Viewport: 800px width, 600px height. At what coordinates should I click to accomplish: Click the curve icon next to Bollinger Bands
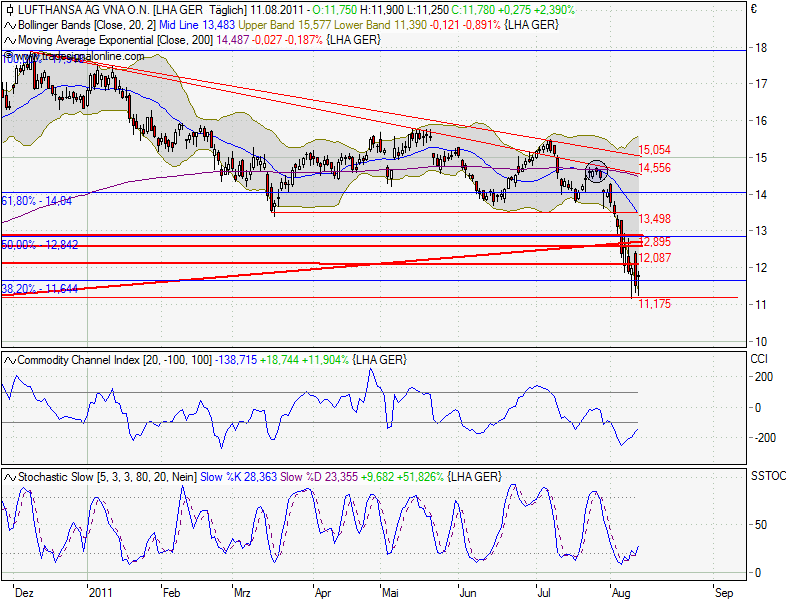(x=9, y=26)
